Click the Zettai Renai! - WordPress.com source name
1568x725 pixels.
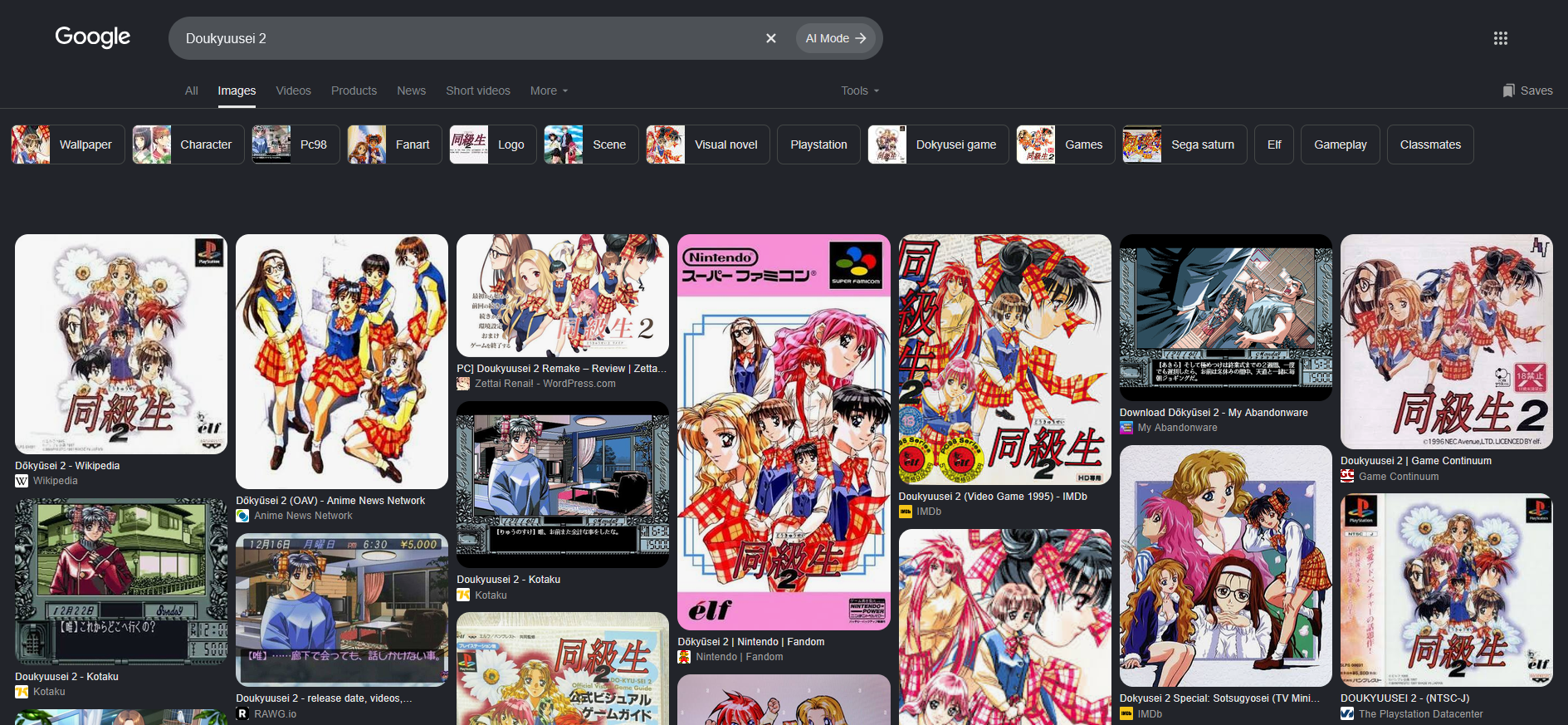click(545, 384)
